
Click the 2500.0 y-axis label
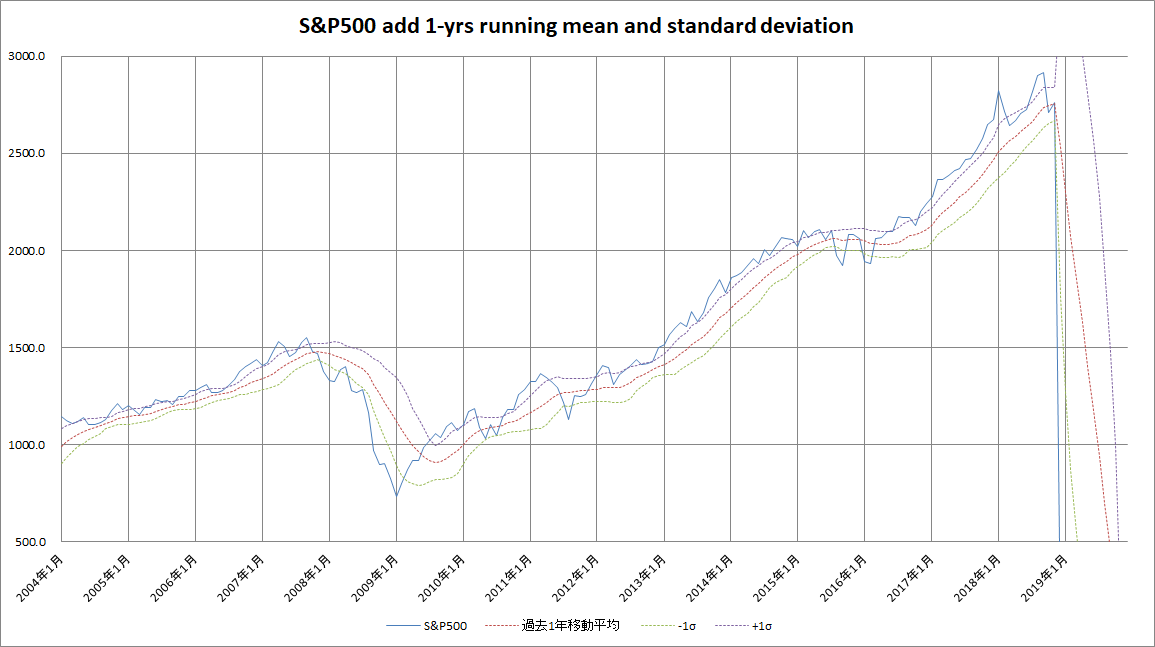pyautogui.click(x=27, y=153)
